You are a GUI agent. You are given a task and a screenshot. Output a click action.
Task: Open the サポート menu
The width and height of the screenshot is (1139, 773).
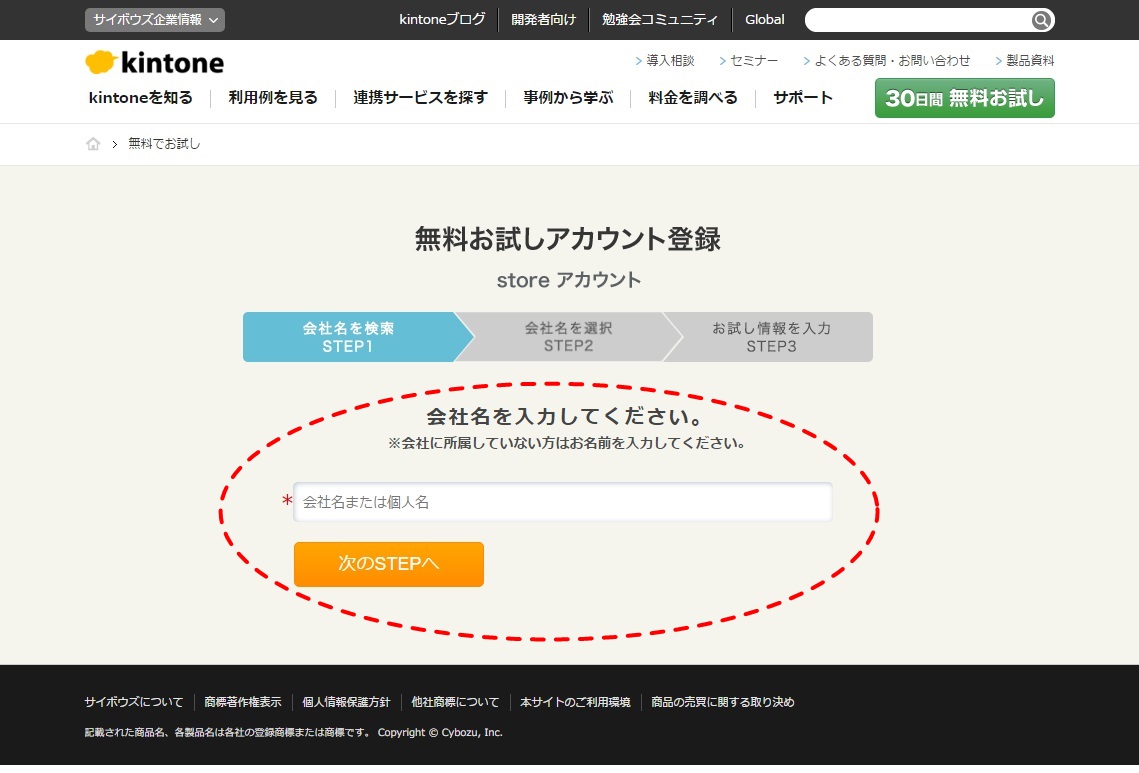coord(803,97)
